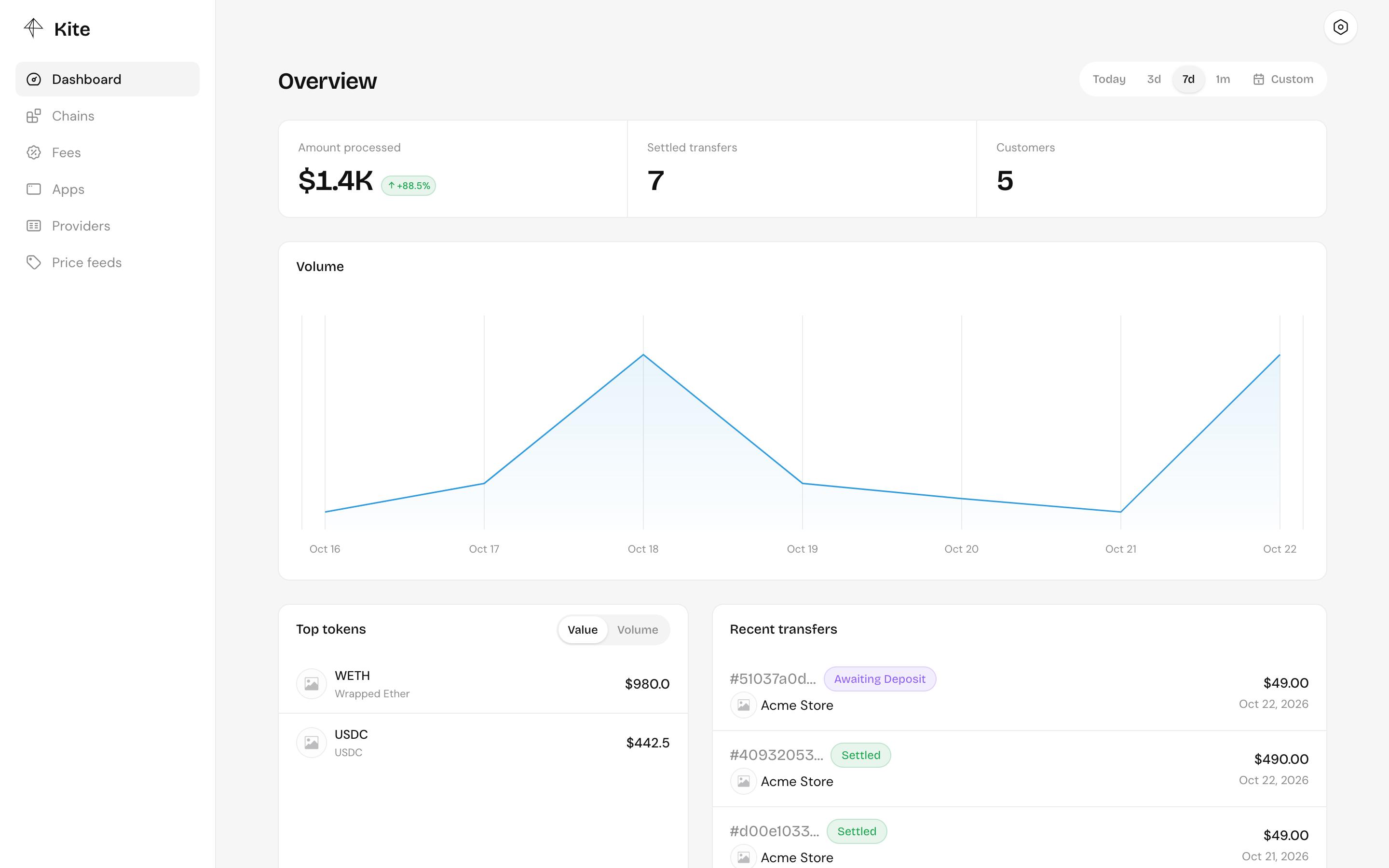
Task: Switch Top tokens to Value view
Action: (583, 630)
